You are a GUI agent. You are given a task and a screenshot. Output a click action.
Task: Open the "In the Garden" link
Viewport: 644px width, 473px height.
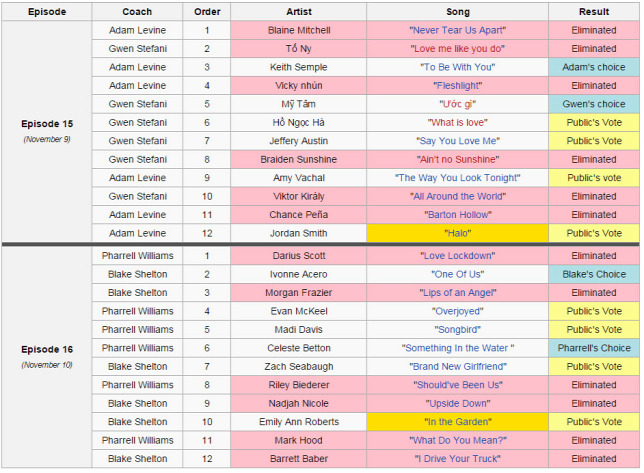pyautogui.click(x=458, y=422)
